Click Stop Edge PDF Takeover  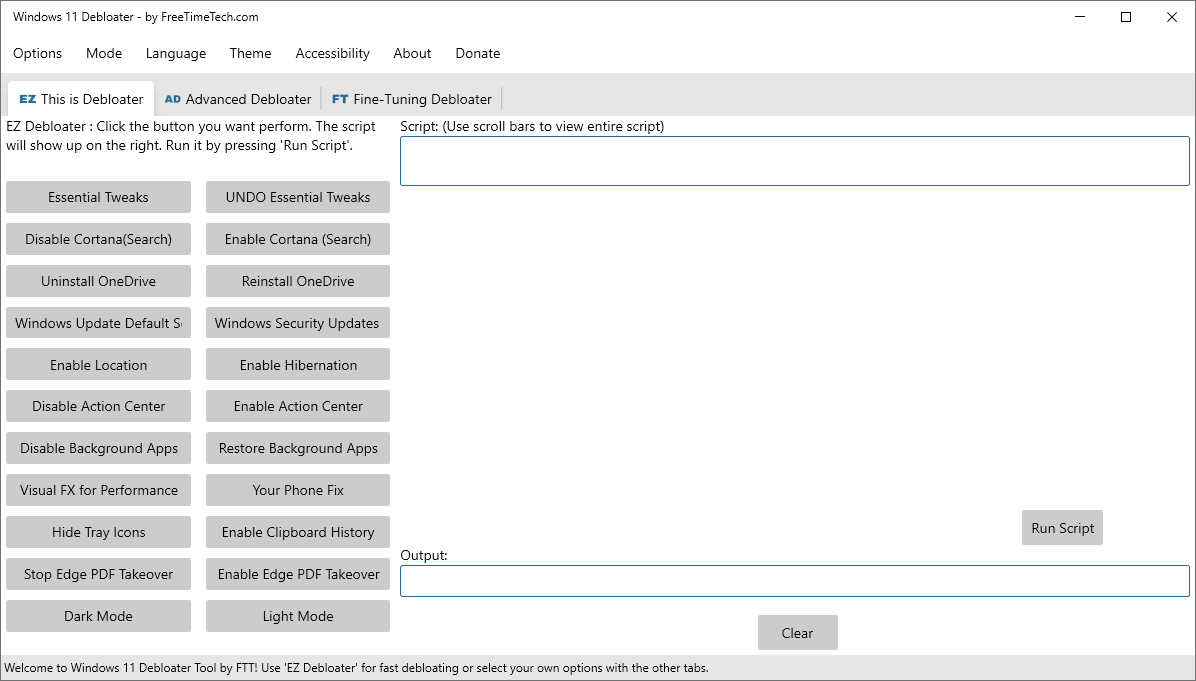click(x=98, y=573)
